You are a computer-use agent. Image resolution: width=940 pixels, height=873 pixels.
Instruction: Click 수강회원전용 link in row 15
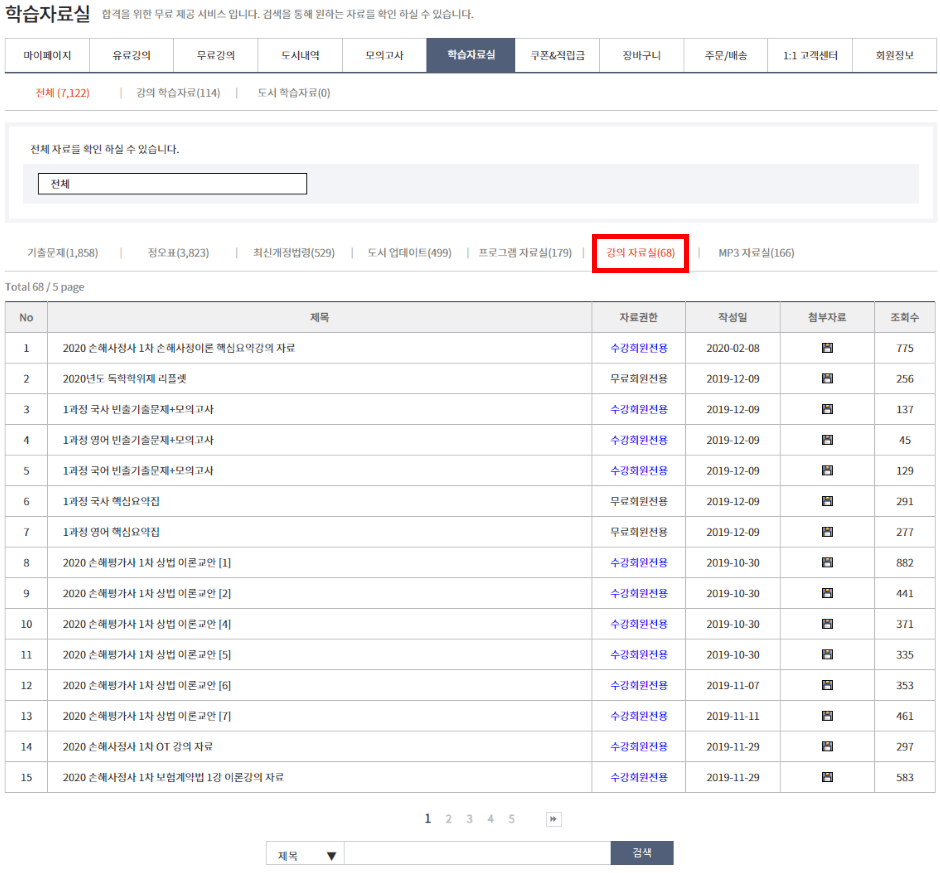[639, 777]
